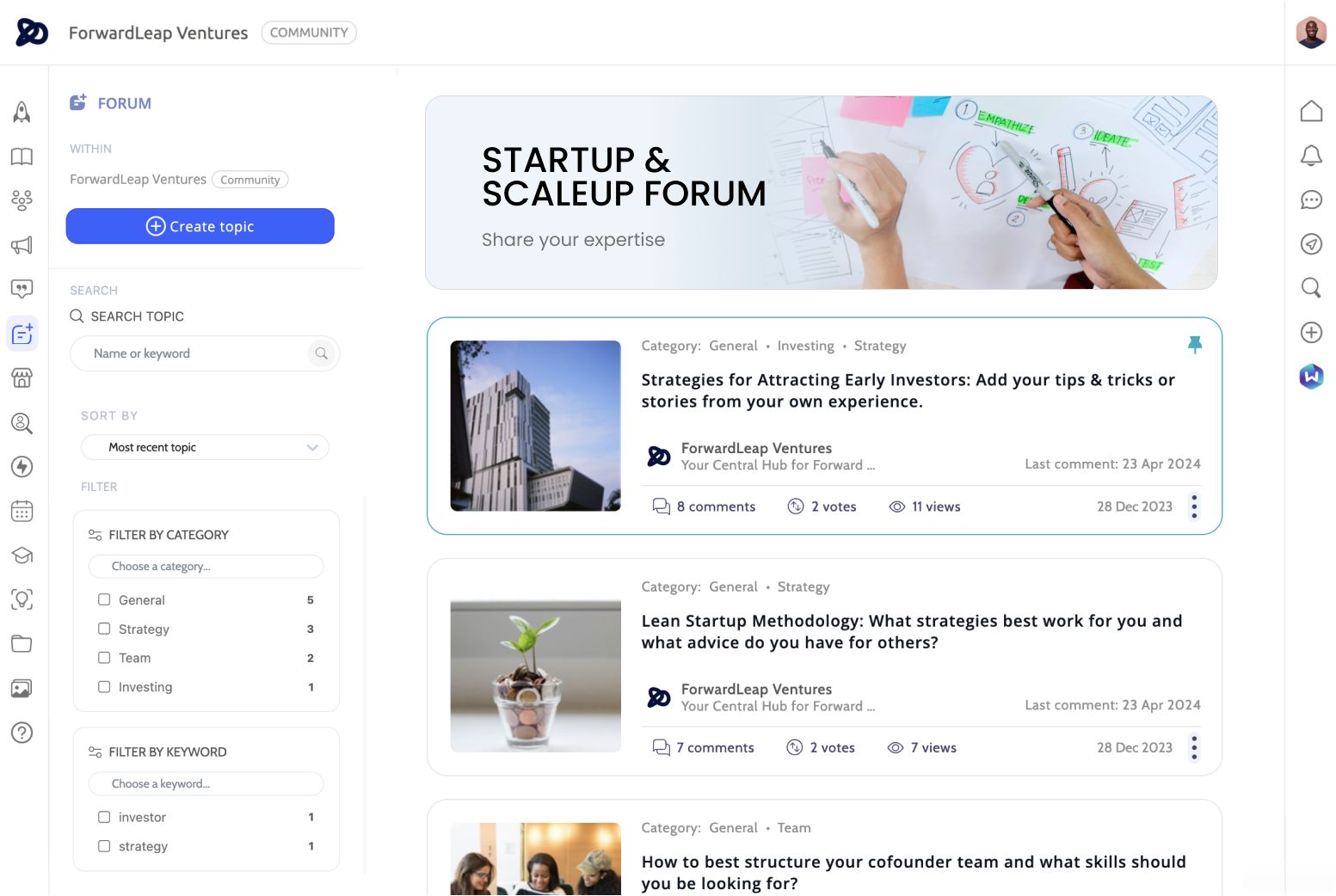
Task: Click 11 views on first topic
Action: (x=925, y=506)
